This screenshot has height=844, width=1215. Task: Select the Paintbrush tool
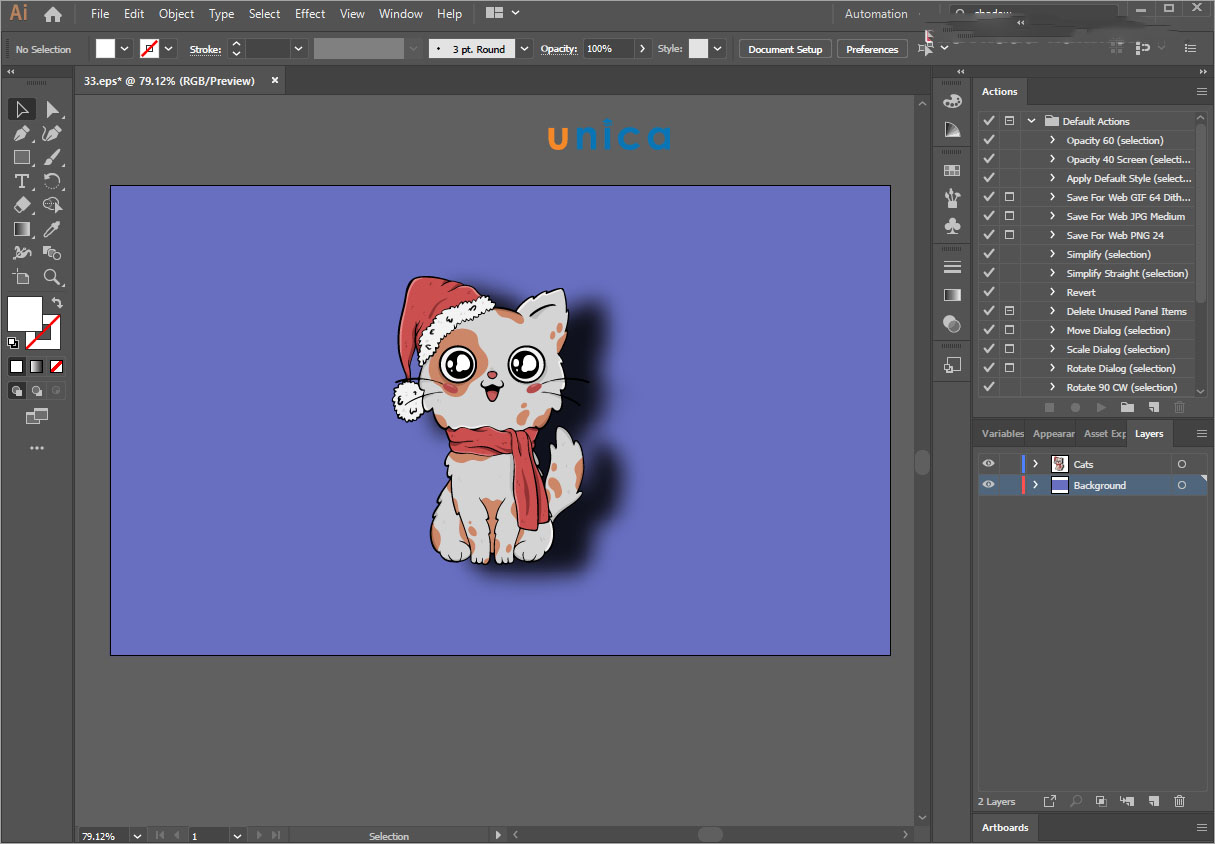click(52, 157)
